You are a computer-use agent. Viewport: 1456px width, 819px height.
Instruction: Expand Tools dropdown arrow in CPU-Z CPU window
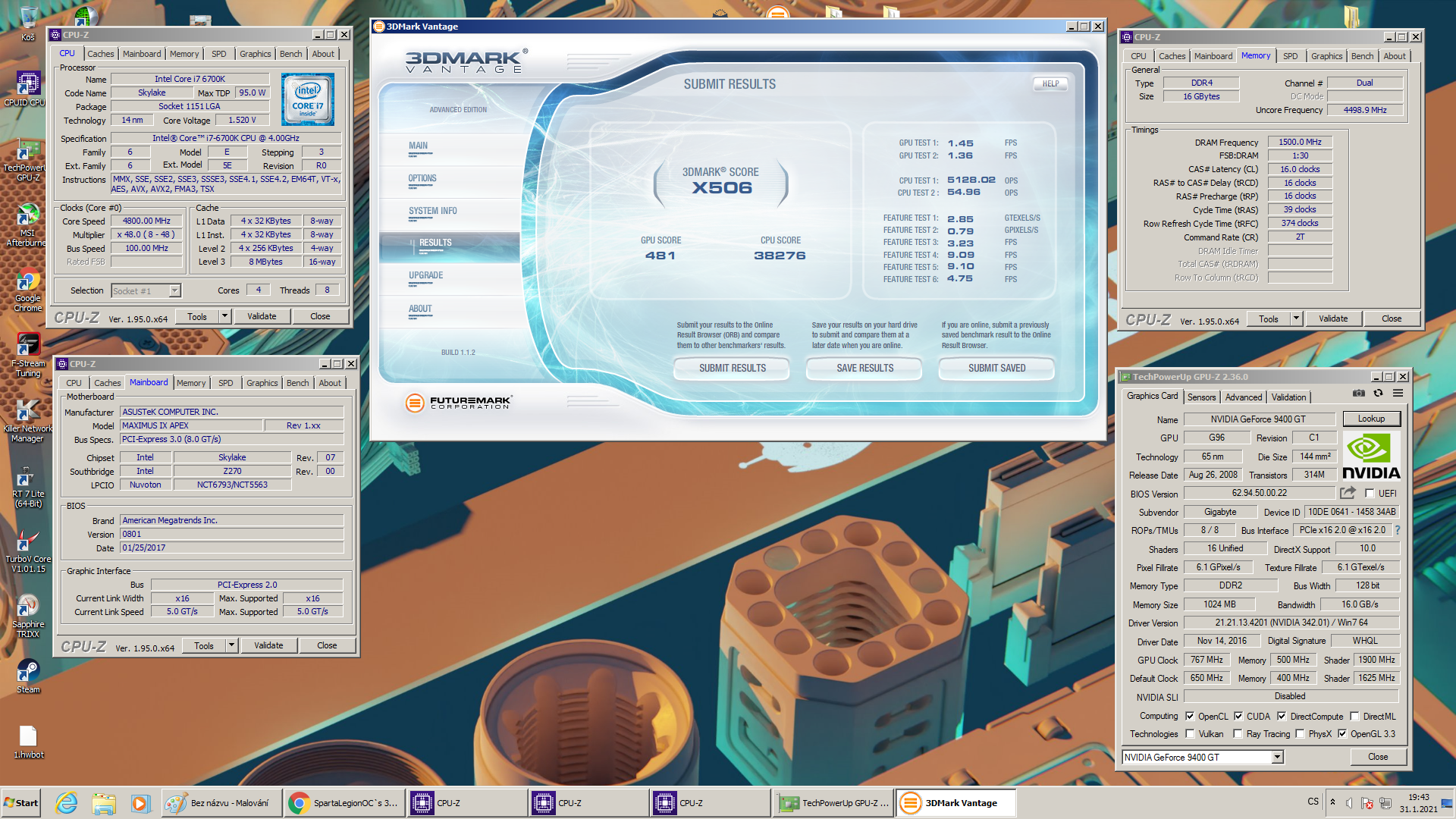(x=224, y=316)
